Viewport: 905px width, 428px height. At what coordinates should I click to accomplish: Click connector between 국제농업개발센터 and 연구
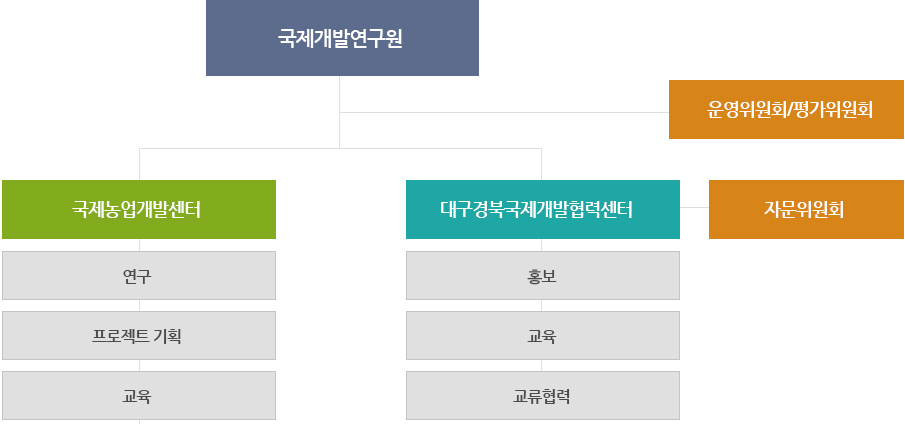pyautogui.click(x=139, y=245)
